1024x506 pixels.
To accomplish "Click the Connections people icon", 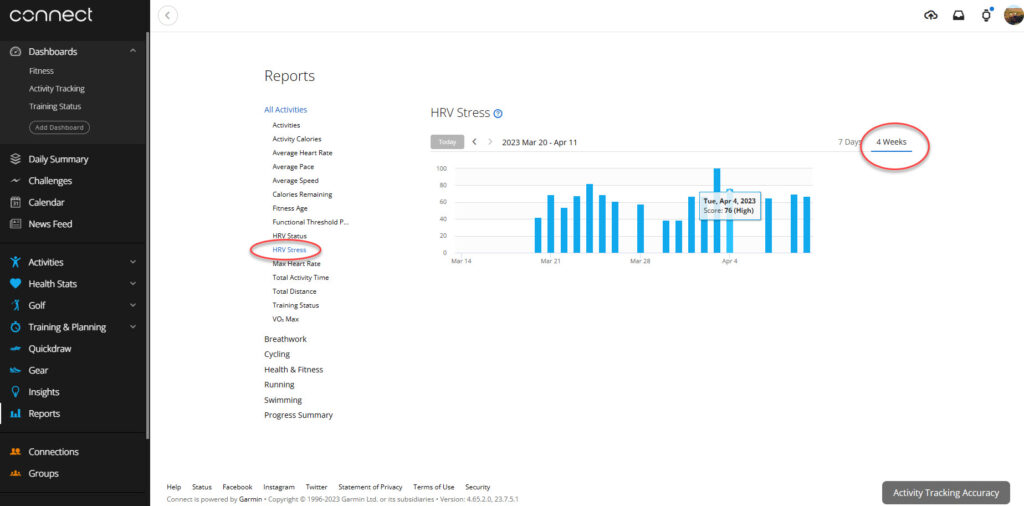I will coord(16,452).
